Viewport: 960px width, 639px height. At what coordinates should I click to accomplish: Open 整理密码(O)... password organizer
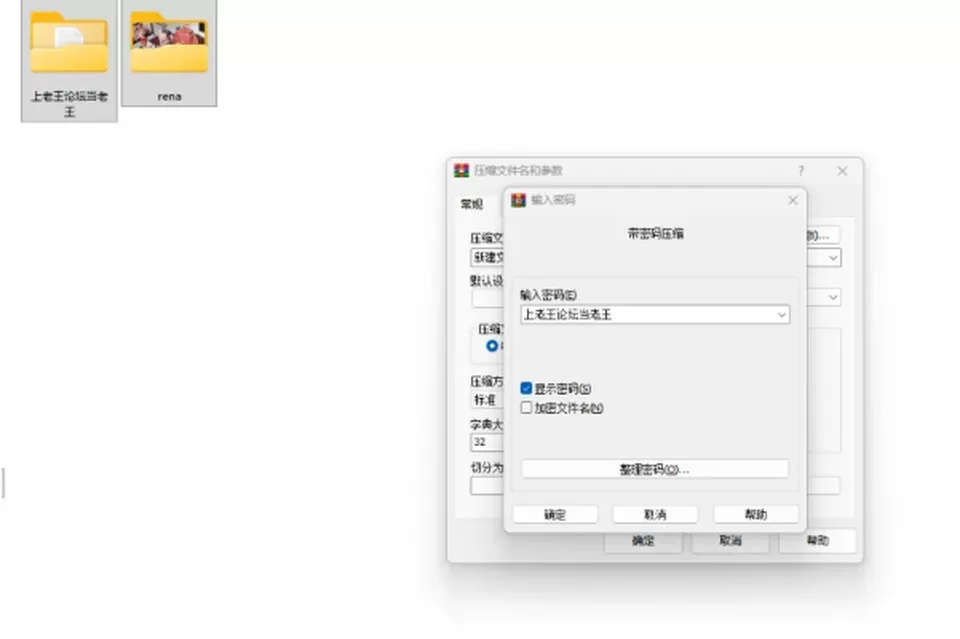654,469
